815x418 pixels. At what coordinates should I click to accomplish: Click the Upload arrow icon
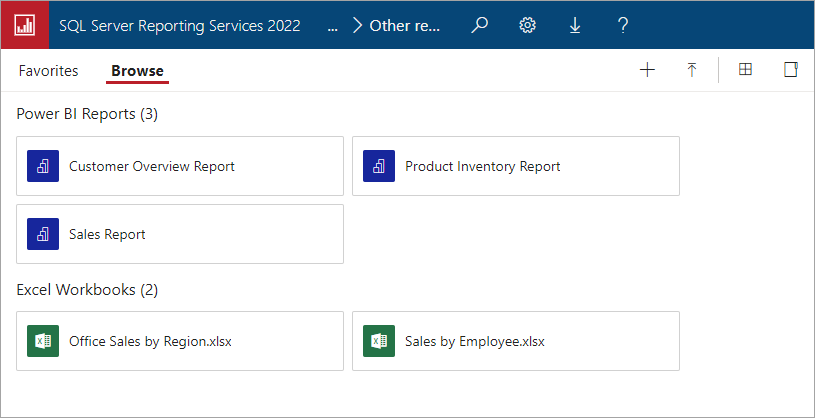[691, 70]
